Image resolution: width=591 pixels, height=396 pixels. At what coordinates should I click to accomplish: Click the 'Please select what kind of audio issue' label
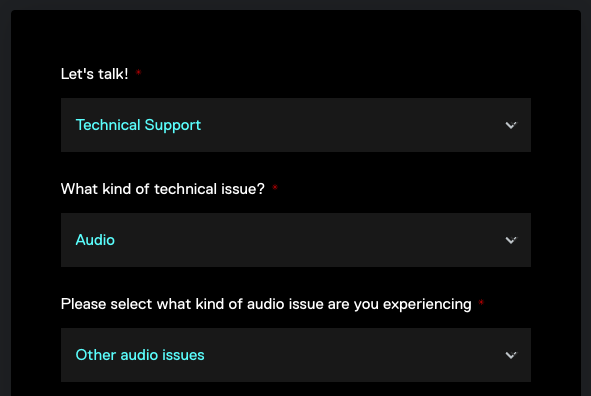point(266,304)
